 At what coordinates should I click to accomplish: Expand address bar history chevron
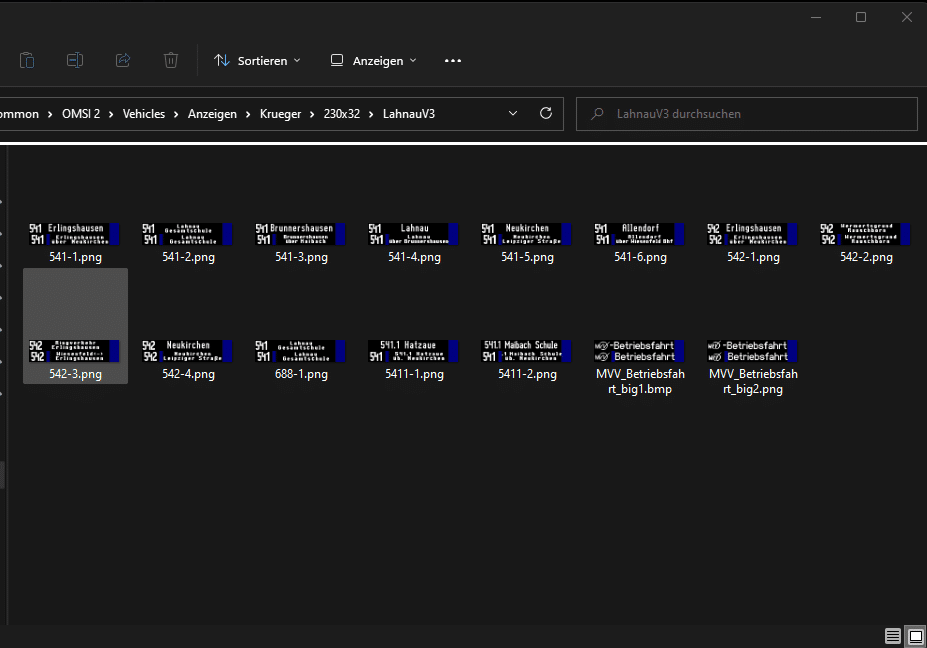click(513, 114)
